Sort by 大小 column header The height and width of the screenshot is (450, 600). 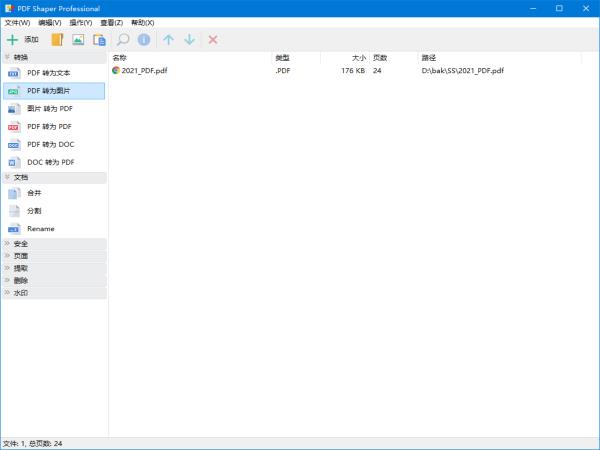(345, 58)
